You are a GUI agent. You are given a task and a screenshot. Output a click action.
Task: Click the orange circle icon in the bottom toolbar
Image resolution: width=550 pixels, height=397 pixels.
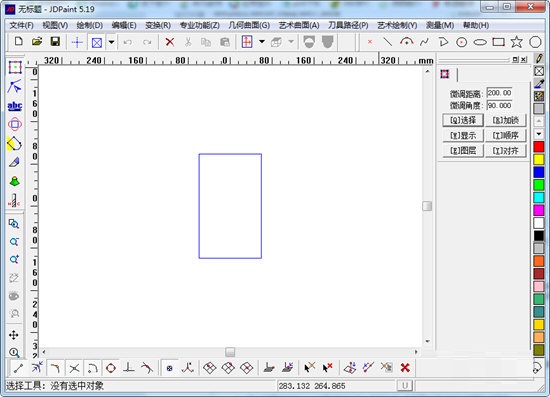[111, 368]
